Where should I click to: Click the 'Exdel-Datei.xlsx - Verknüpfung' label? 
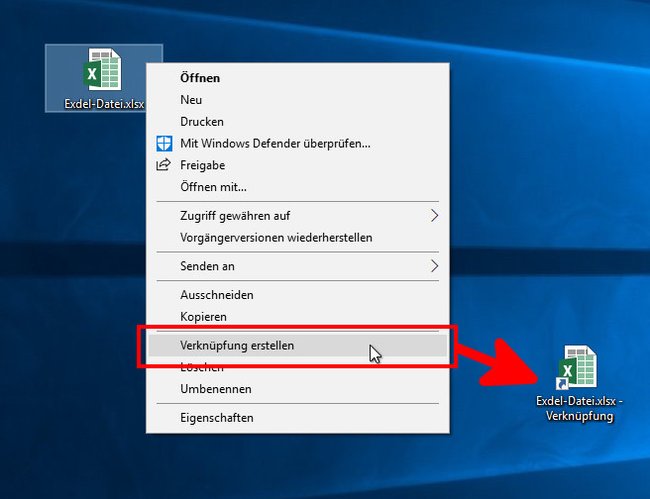[x=580, y=408]
